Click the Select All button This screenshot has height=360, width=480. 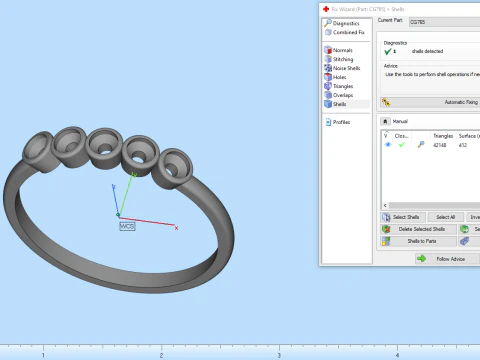tap(445, 217)
